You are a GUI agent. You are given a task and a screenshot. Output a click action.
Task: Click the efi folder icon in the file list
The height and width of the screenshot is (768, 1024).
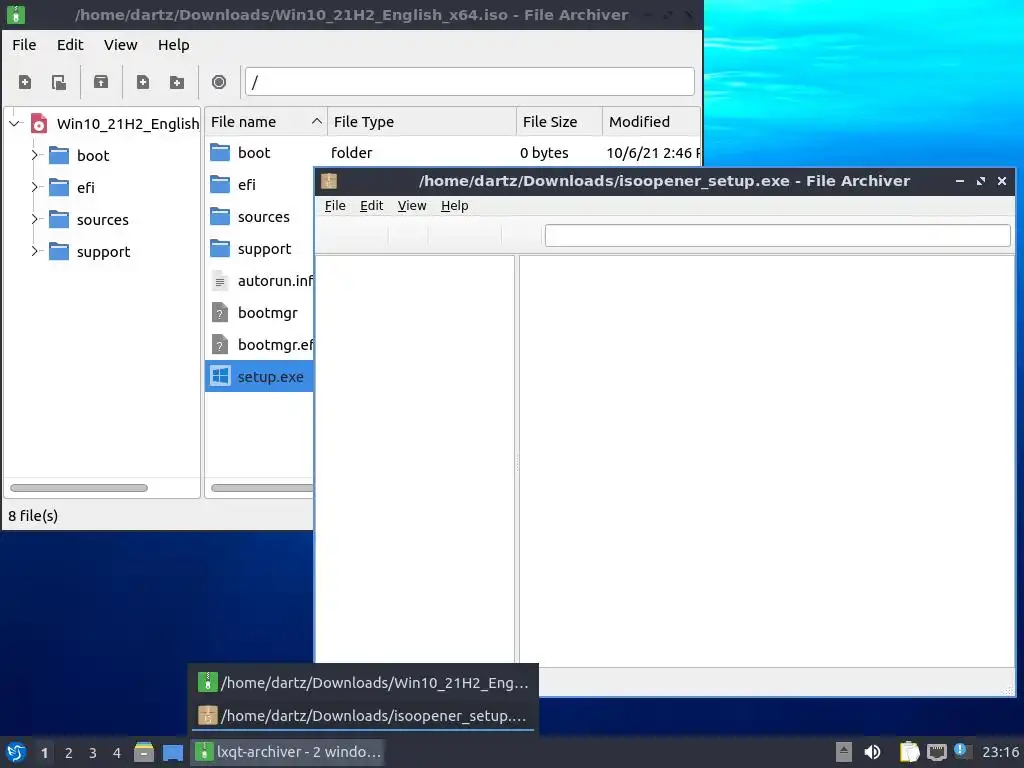[220, 185]
